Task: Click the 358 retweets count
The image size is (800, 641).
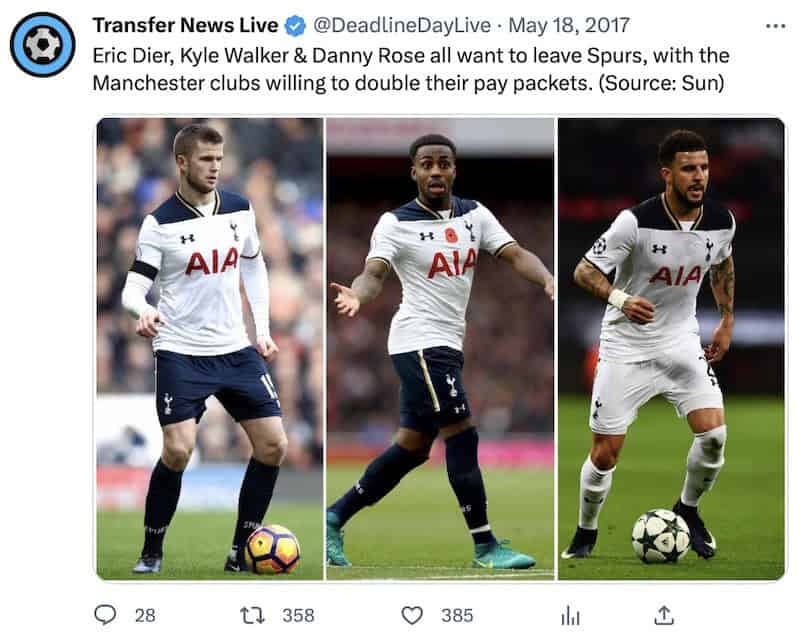Action: [x=298, y=615]
